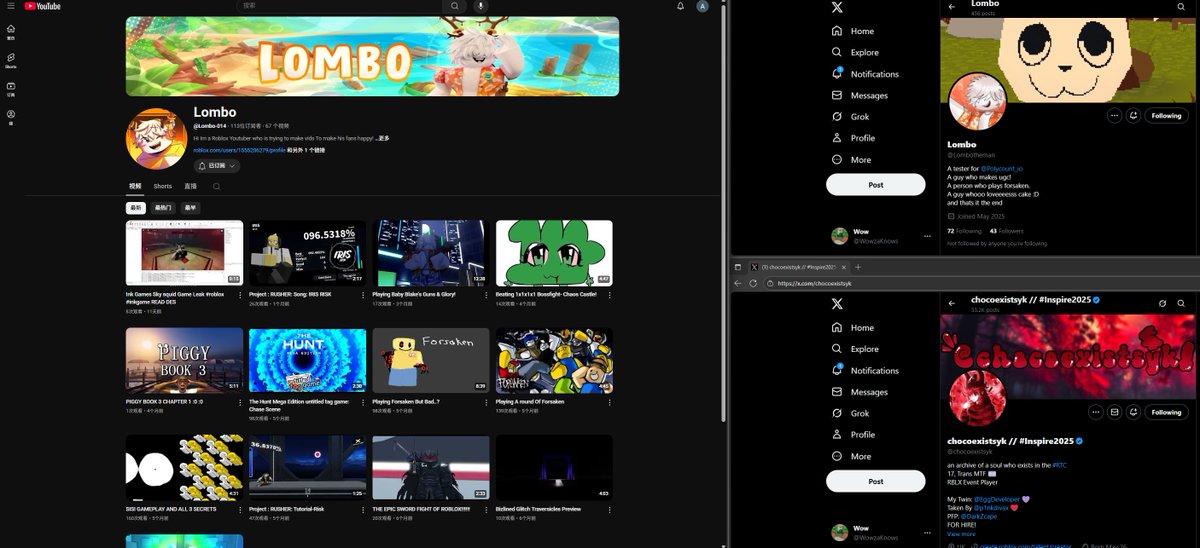Click the message envelope on chocoexistsyk's profile
1200x548 pixels.
click(x=1115, y=412)
